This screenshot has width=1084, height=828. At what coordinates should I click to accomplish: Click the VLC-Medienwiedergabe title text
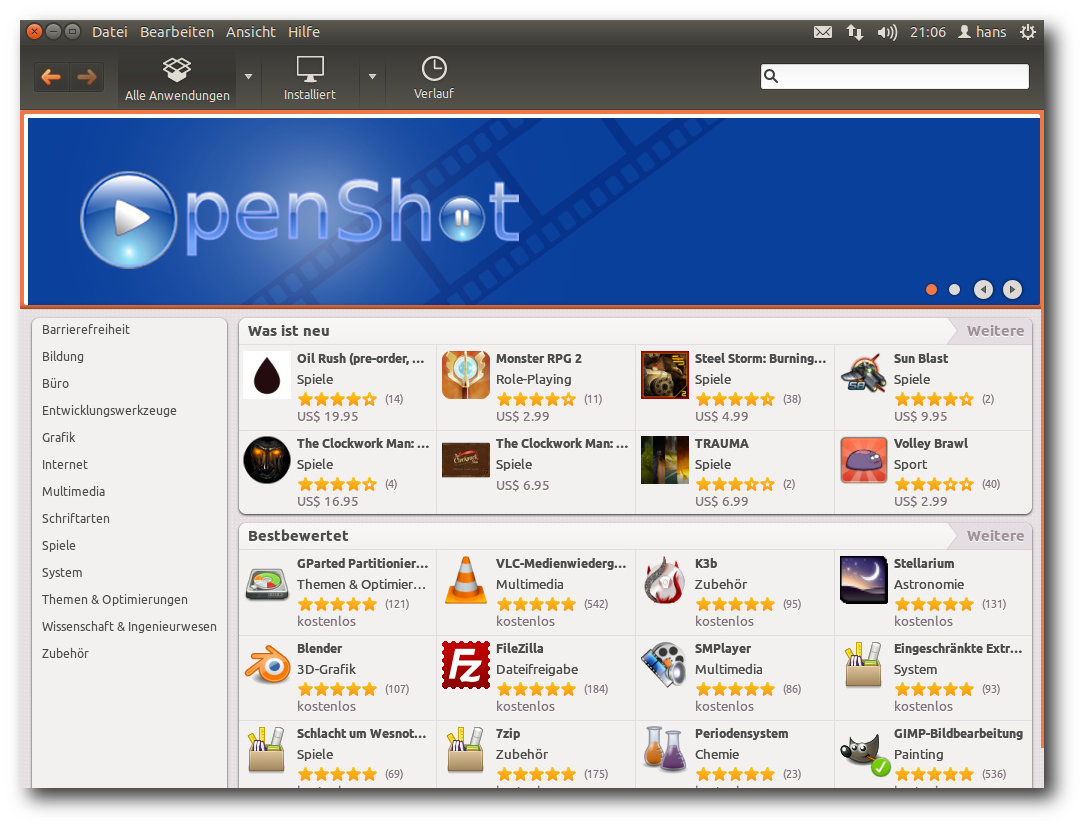[x=561, y=563]
